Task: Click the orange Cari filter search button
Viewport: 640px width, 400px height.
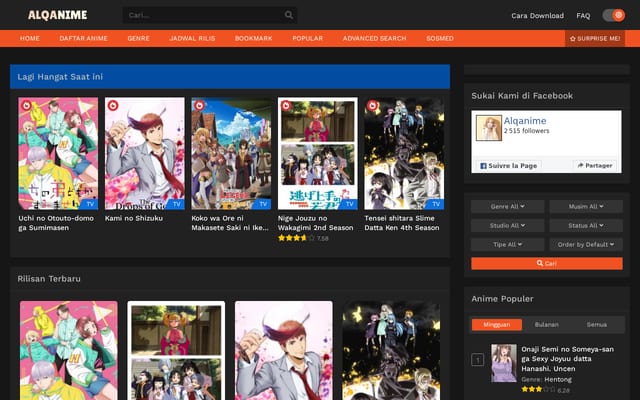Action: click(x=547, y=263)
